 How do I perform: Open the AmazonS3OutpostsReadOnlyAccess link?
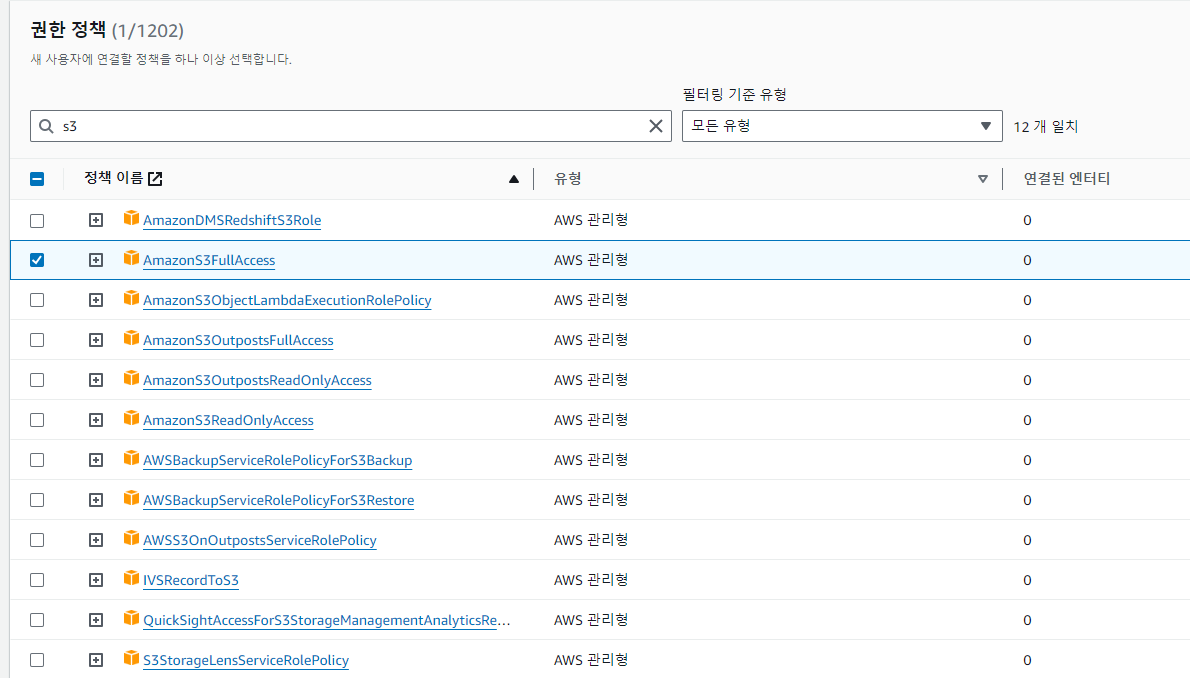[x=257, y=380]
